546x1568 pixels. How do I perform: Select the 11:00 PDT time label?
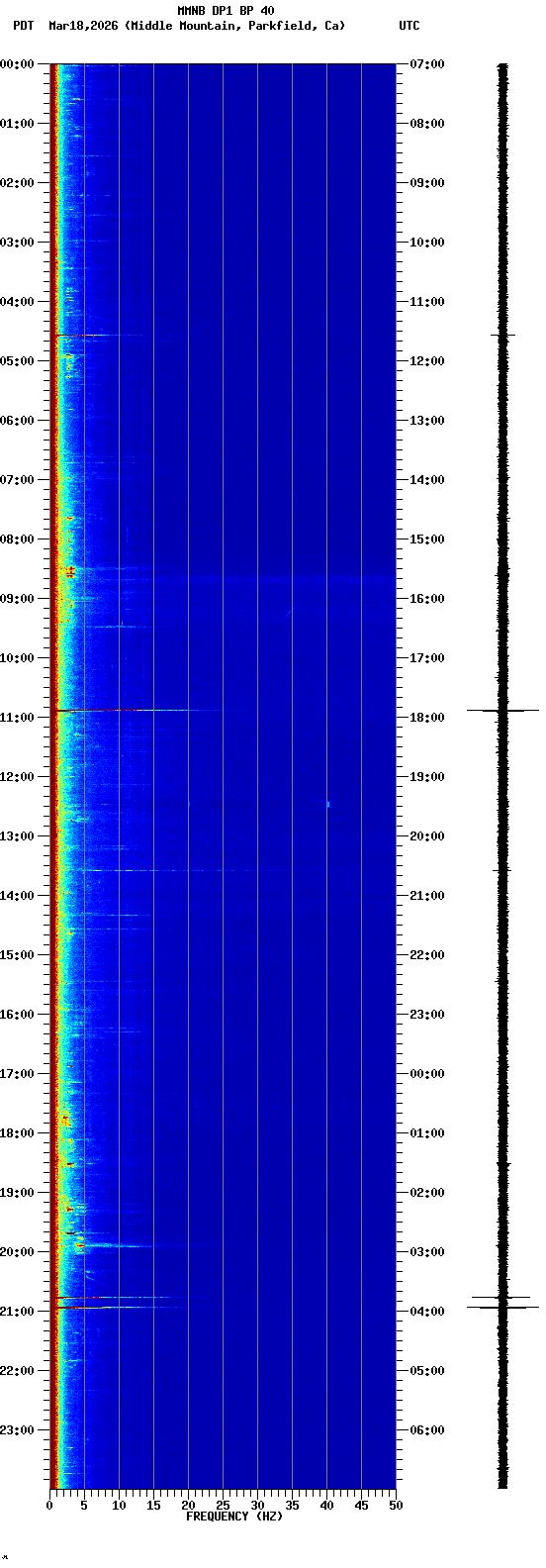click(17, 718)
